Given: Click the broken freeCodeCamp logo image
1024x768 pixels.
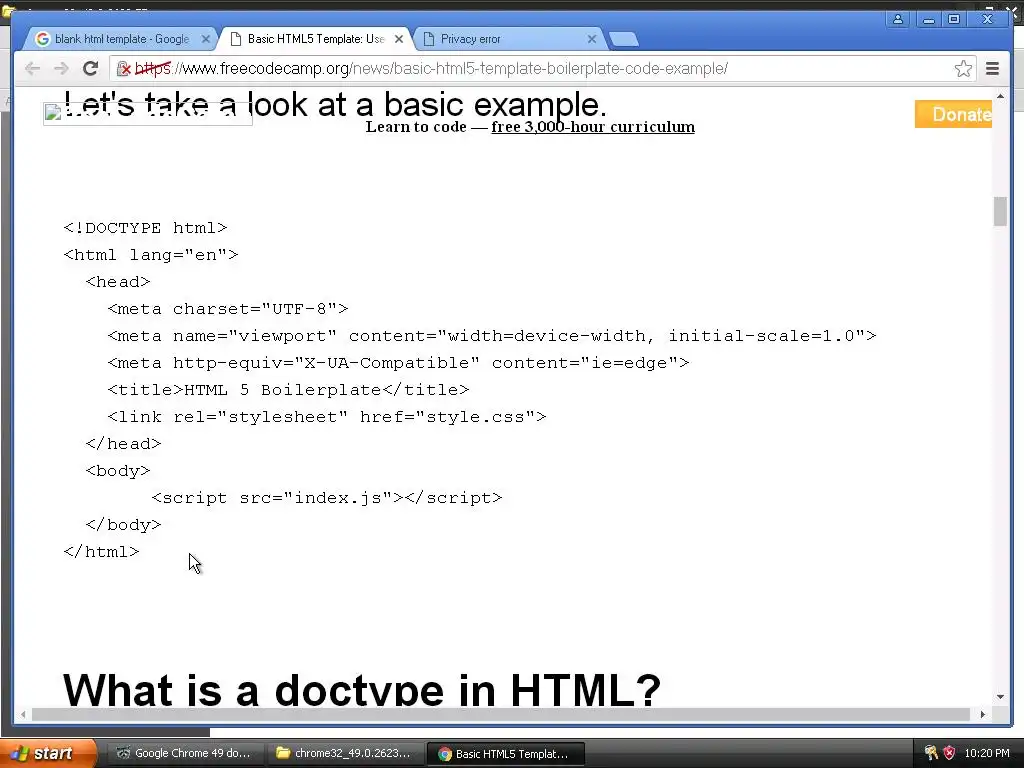Looking at the screenshot, I should [x=148, y=114].
